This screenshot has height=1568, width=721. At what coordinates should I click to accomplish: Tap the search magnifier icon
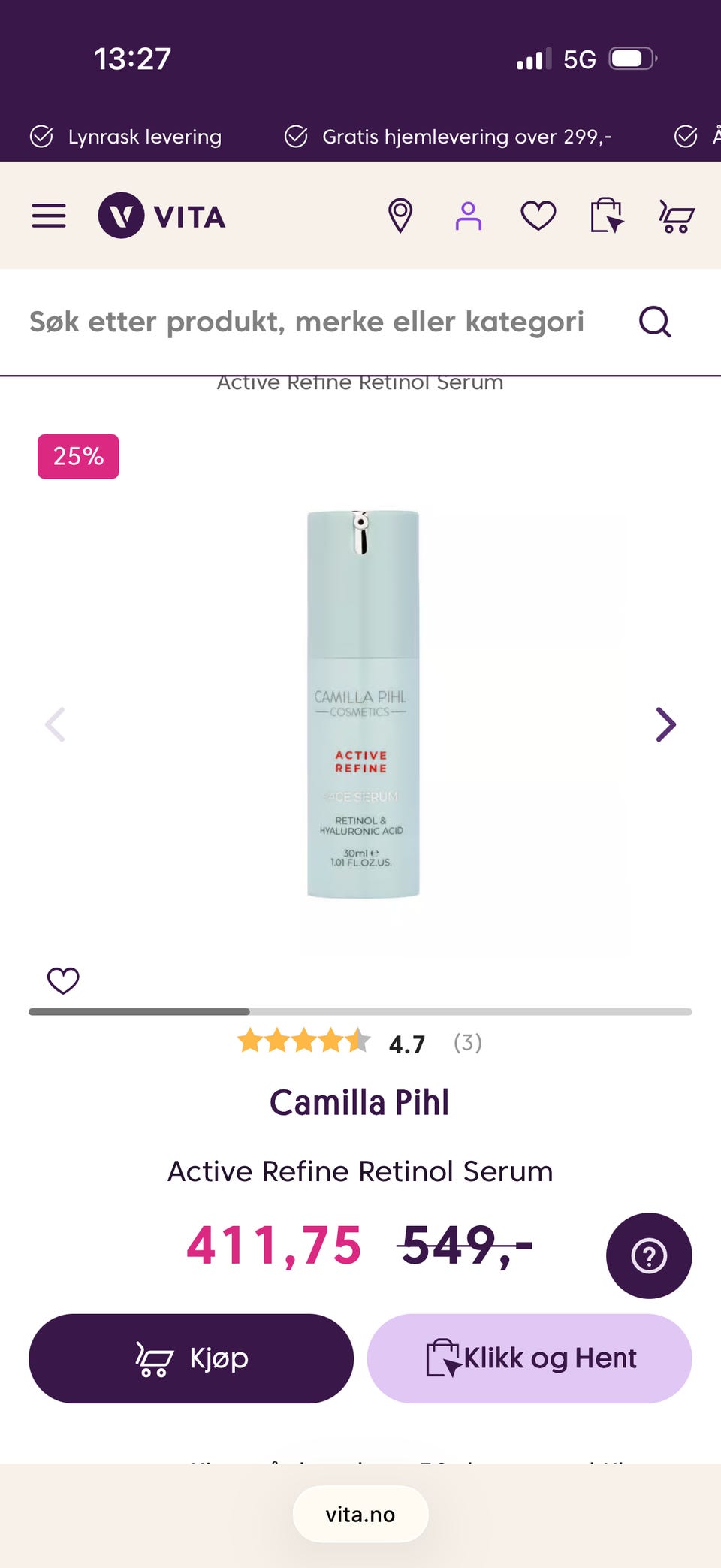[x=655, y=322]
